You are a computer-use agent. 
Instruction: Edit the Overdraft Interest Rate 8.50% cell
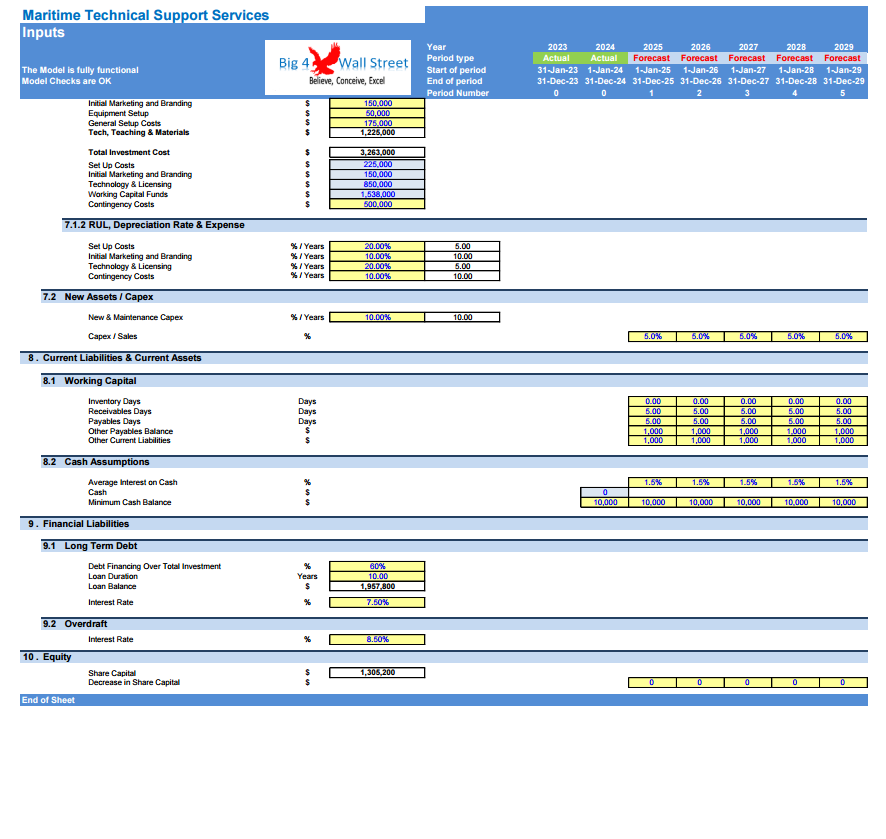coord(377,639)
